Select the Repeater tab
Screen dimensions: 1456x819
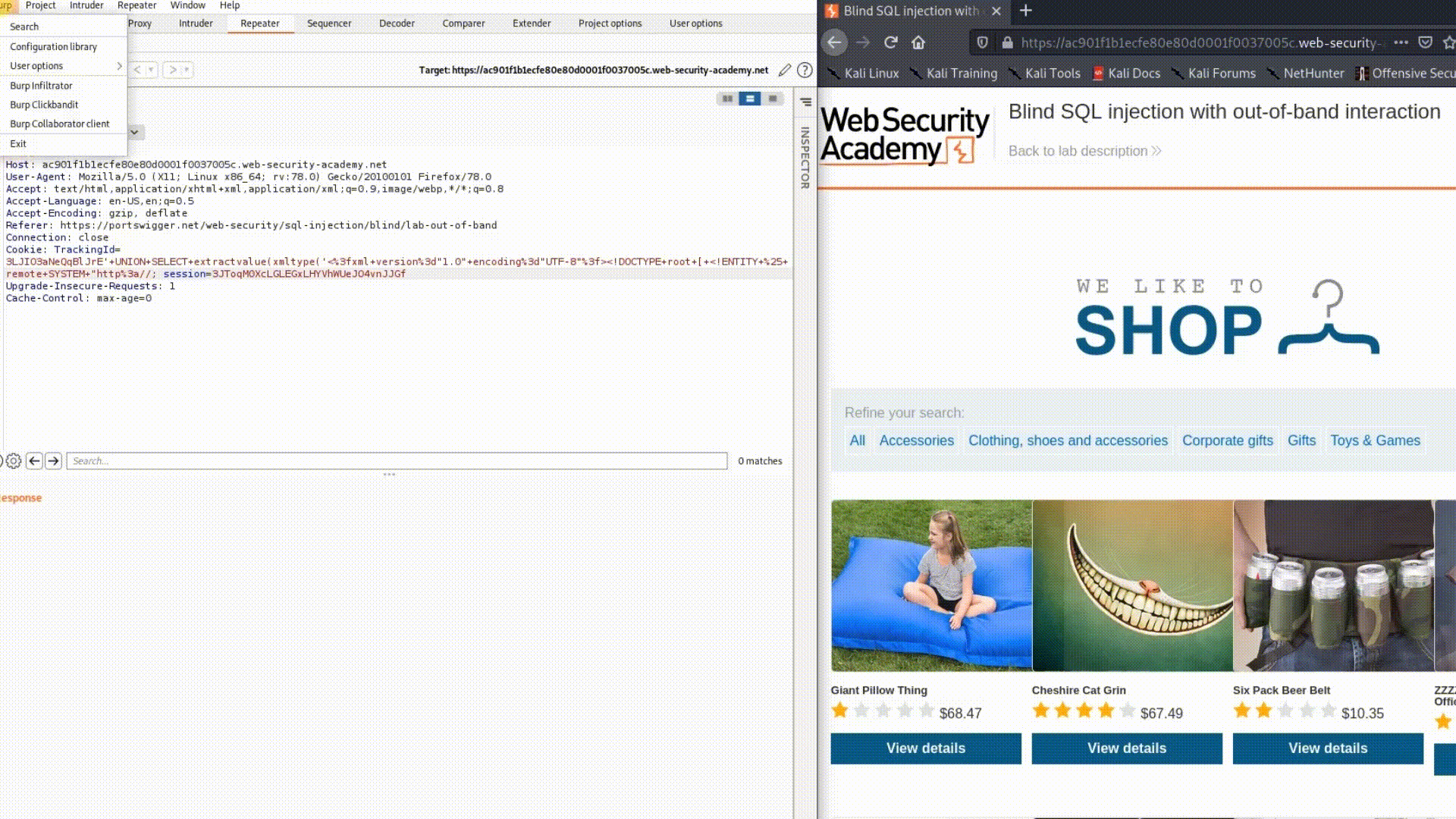260,24
